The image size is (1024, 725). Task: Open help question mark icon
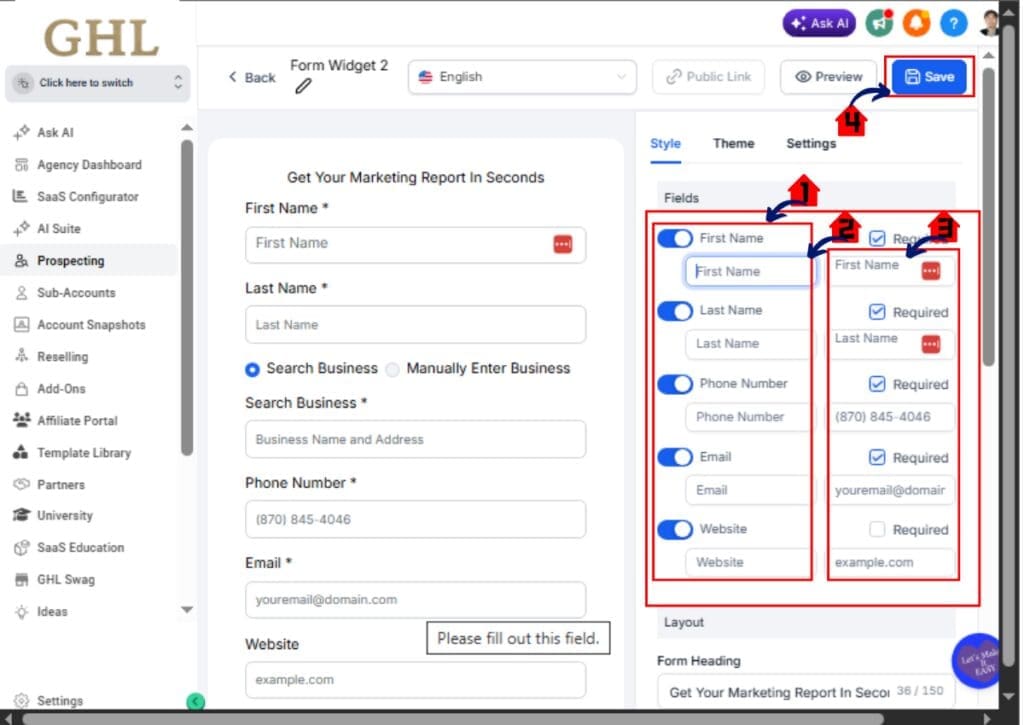coord(953,24)
